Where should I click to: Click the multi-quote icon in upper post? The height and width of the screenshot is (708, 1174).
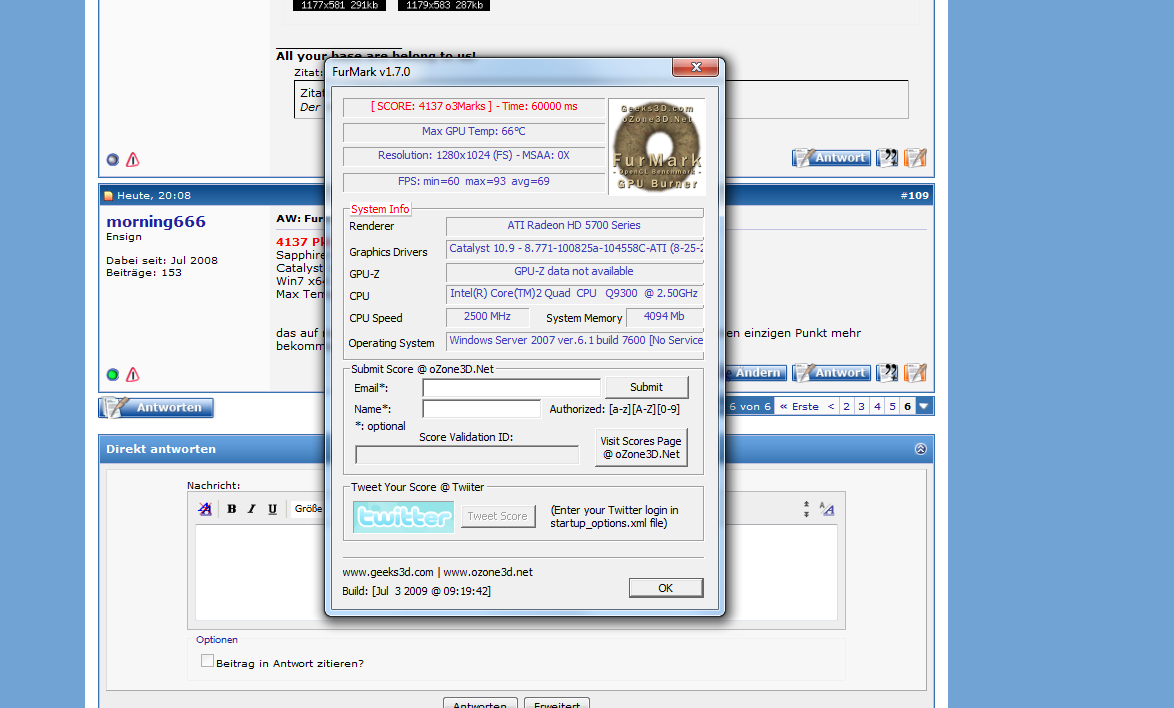point(887,158)
